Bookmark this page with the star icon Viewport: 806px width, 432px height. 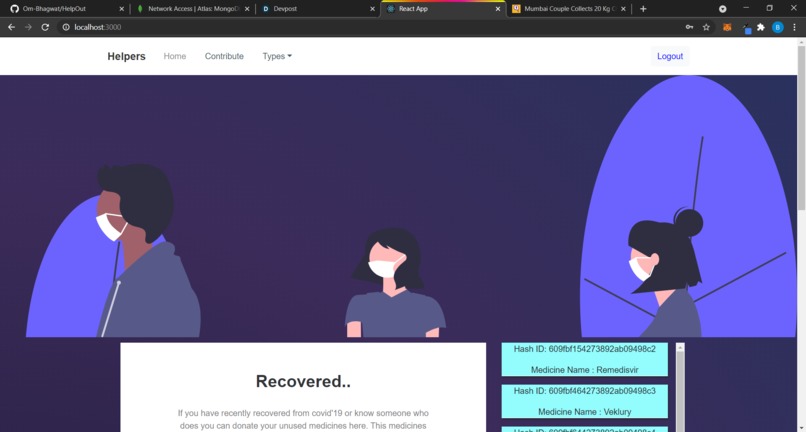706,27
